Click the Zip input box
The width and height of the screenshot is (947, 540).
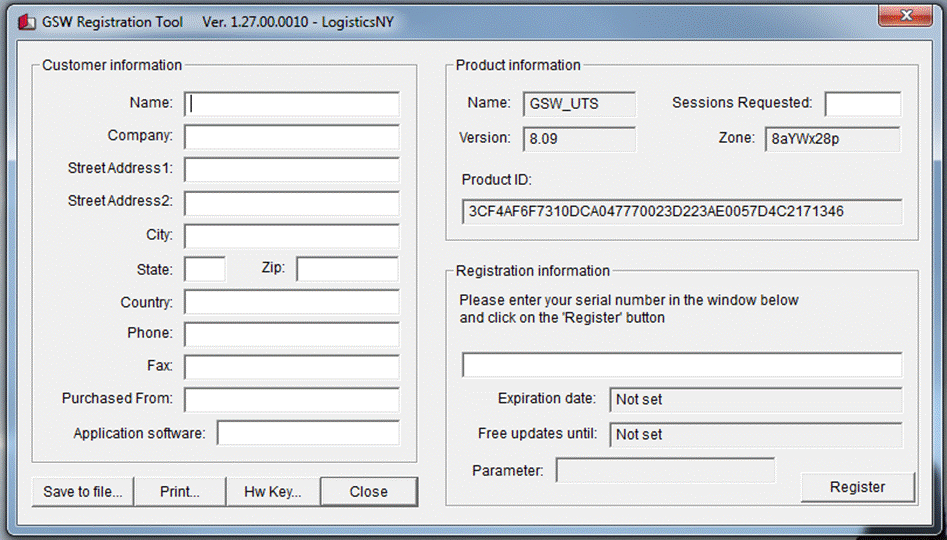coord(347,269)
